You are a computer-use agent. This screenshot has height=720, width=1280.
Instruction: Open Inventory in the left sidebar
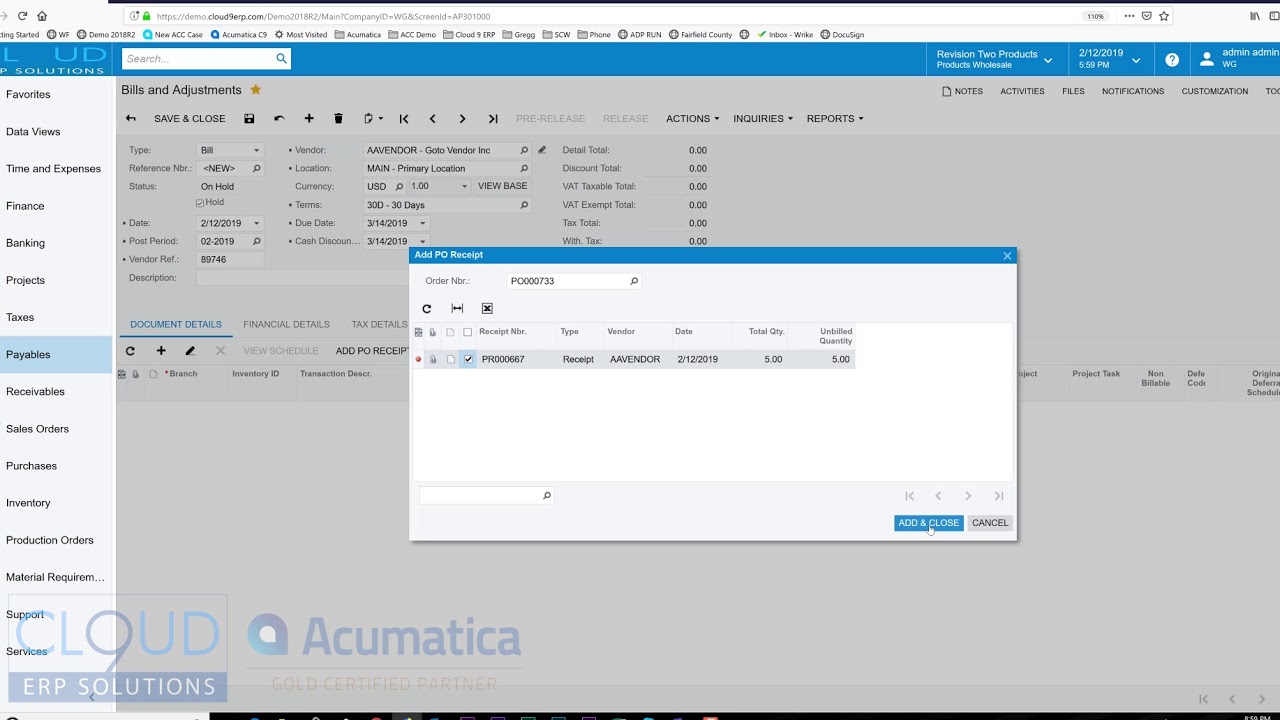pyautogui.click(x=56, y=503)
